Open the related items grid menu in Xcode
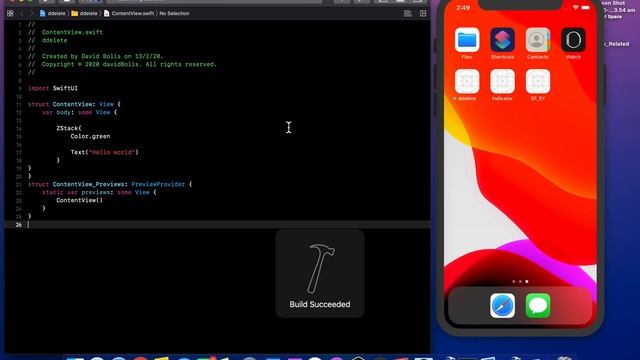The image size is (640, 360). pyautogui.click(x=10, y=13)
